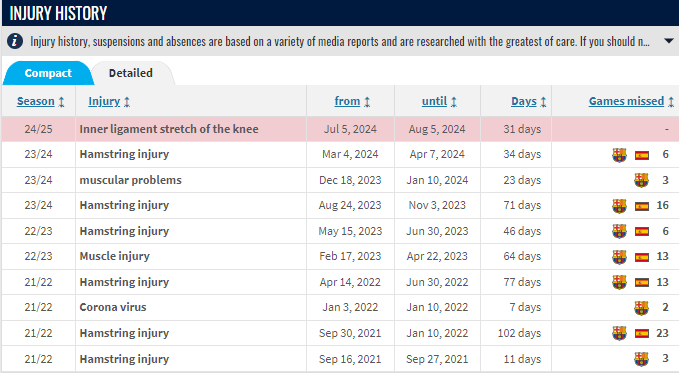Screen dimensions: 679x373
Task: Sort by Days column header
Action: (x=528, y=101)
